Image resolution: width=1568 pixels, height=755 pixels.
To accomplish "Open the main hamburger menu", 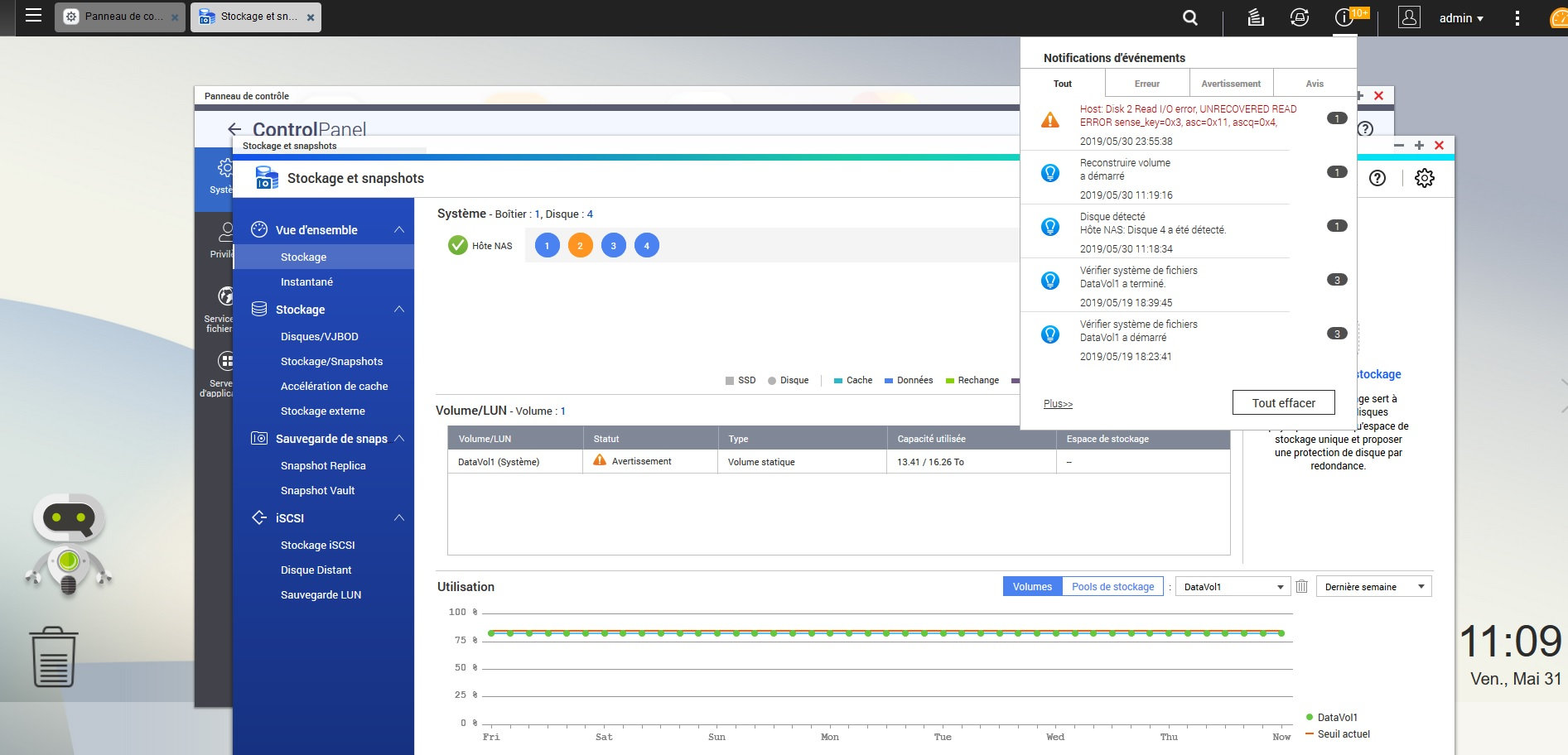I will tap(33, 16).
